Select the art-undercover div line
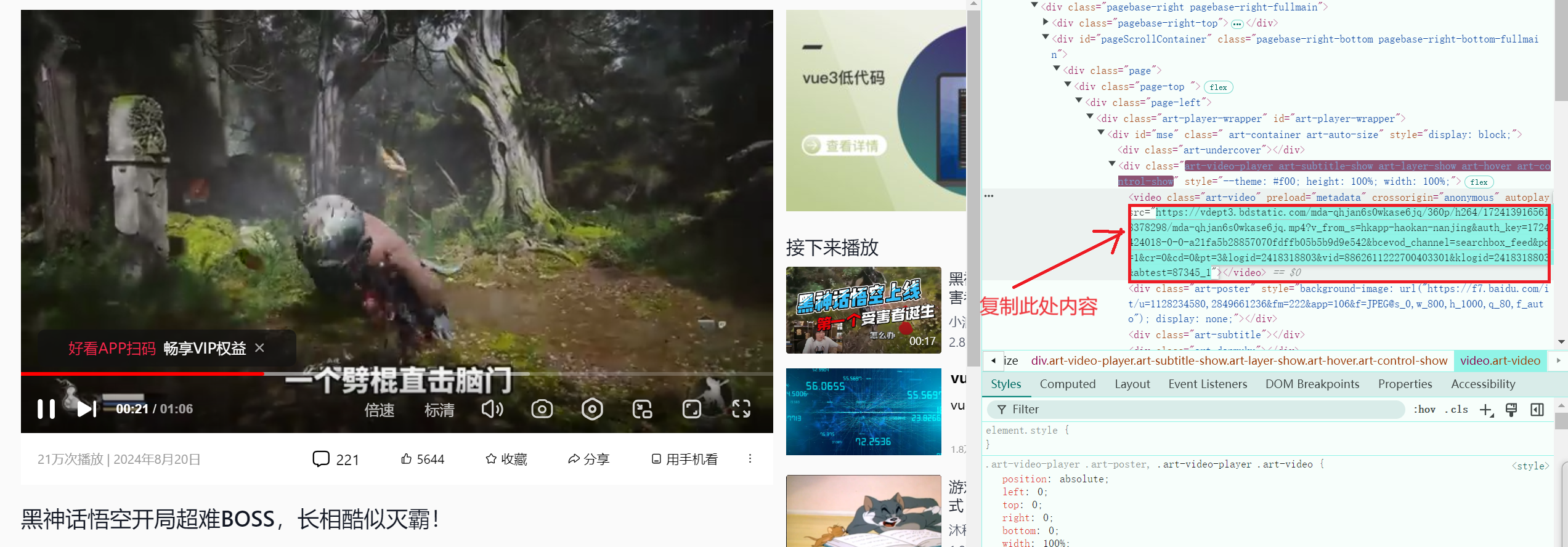Viewport: 1568px width, 547px height. [x=1211, y=150]
